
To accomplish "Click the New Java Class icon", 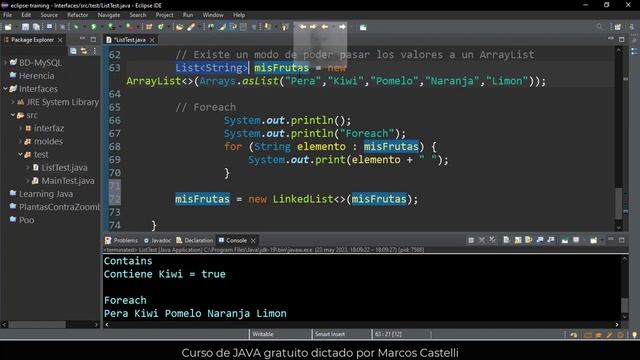I will click(160, 27).
